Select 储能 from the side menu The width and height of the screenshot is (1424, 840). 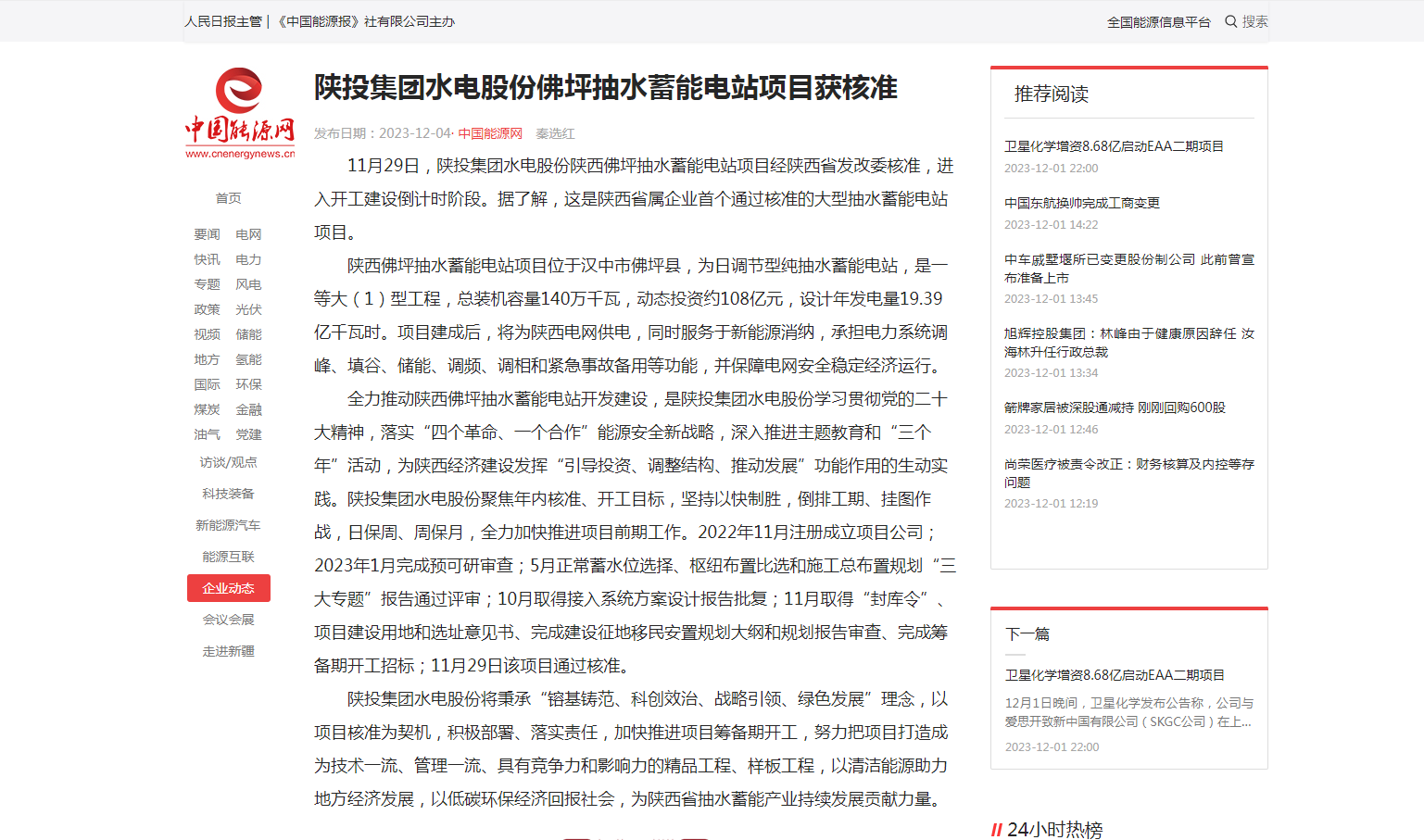point(248,334)
